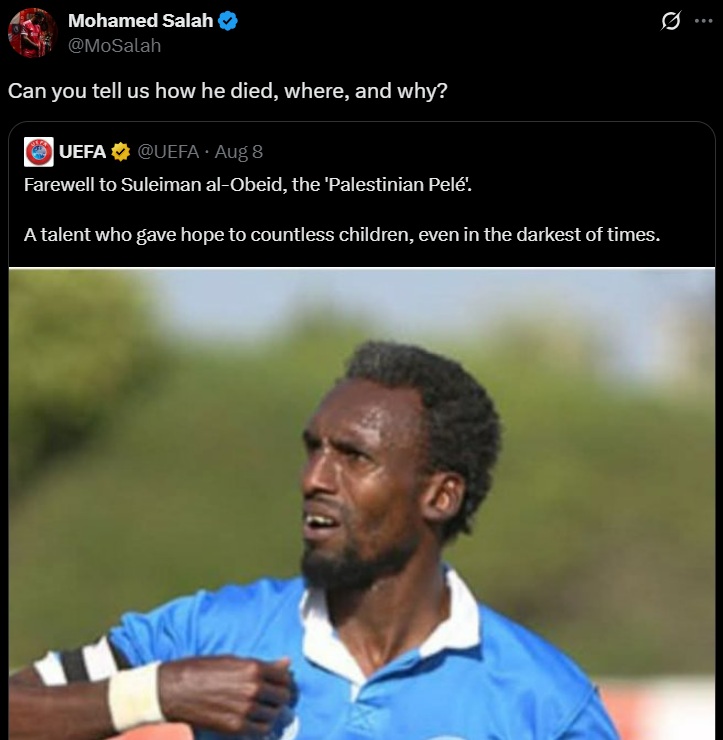Click the blue verified badge beside Mohamed Salah
Viewport: 723px width, 740px height.
tap(228, 21)
